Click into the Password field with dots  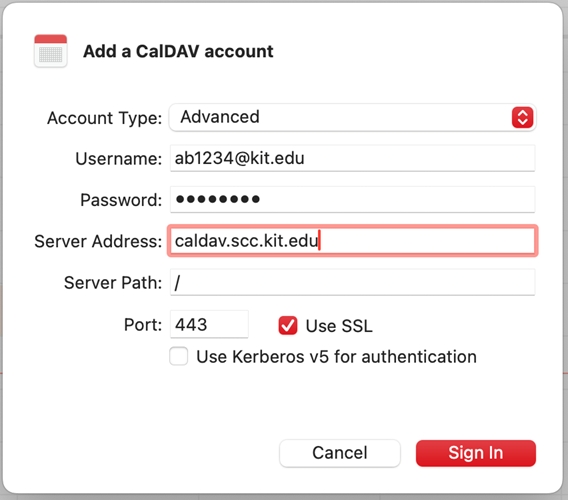click(352, 199)
